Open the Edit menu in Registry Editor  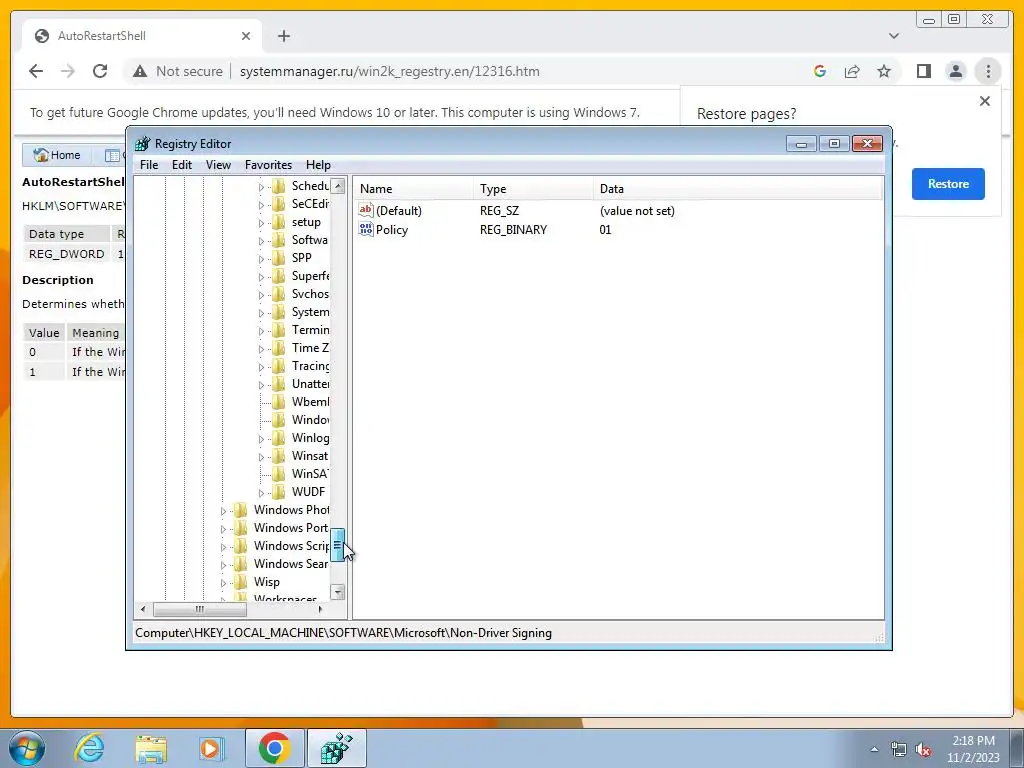[182, 165]
